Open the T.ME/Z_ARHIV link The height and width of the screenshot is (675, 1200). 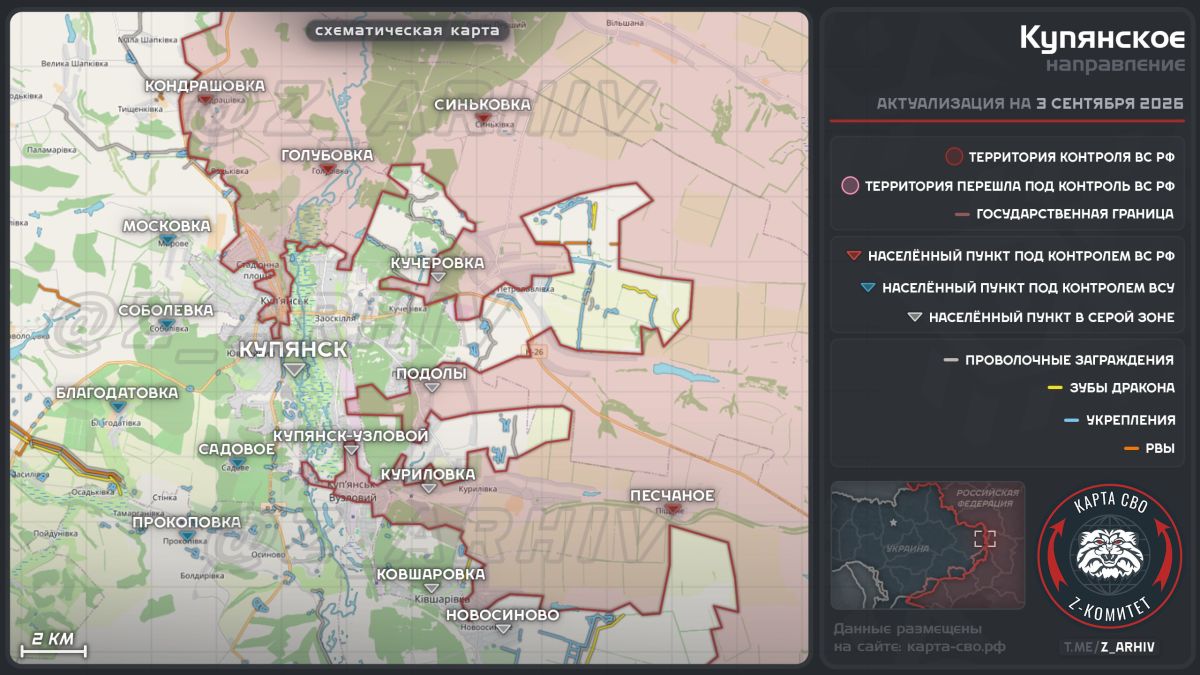click(x=1110, y=647)
